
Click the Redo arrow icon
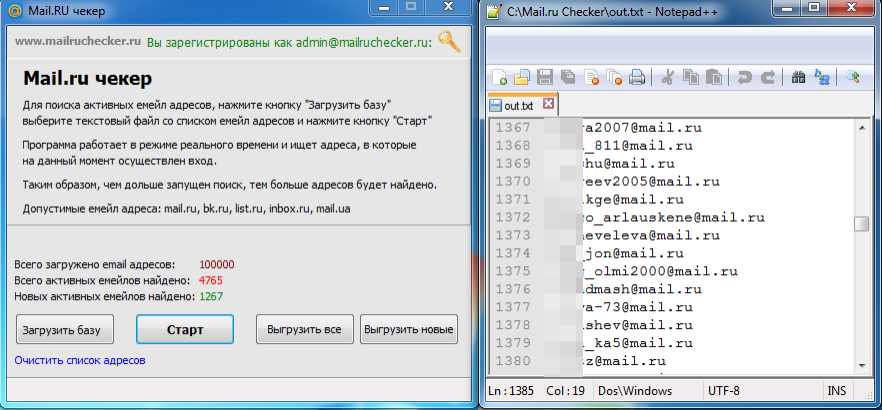(x=767, y=77)
